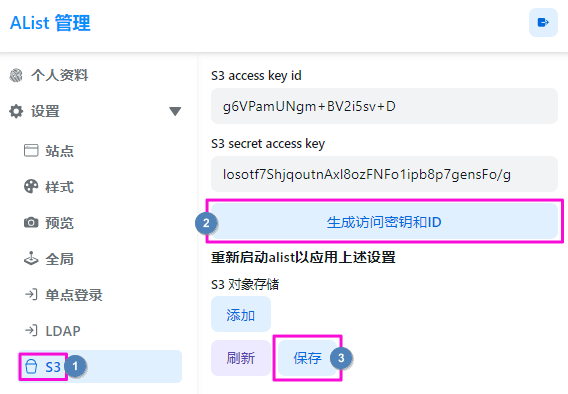The height and width of the screenshot is (394, 568).
Task: Click the camera icon next to 预览
Action: coord(31,222)
